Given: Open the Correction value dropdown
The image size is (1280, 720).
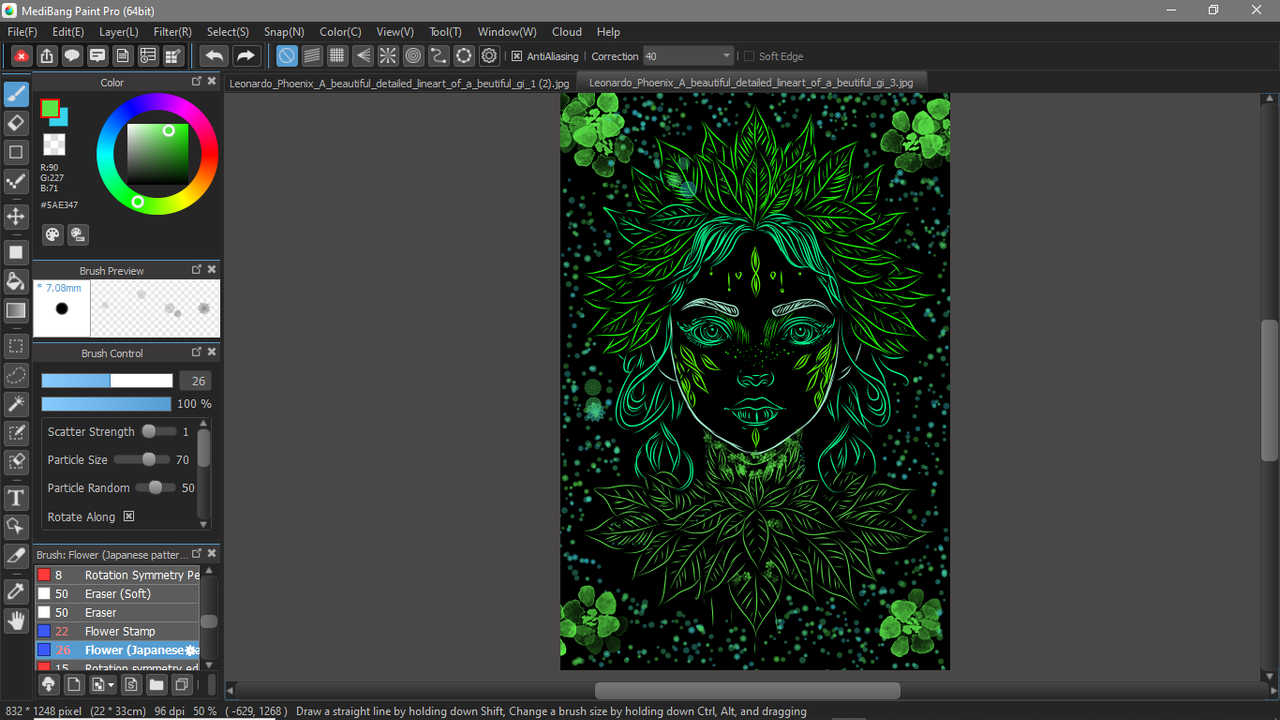Looking at the screenshot, I should [x=726, y=56].
